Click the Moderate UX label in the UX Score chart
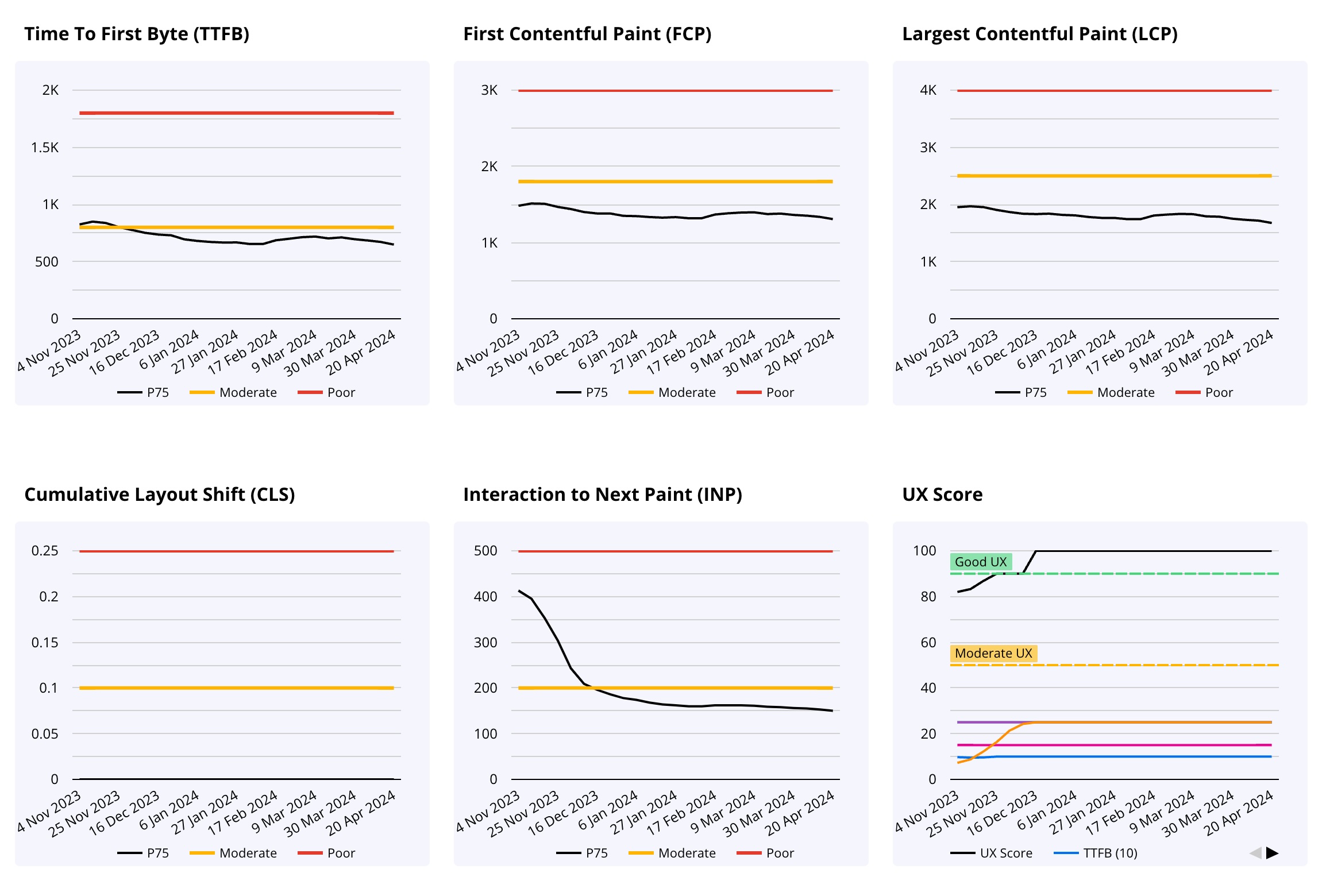 (x=993, y=653)
